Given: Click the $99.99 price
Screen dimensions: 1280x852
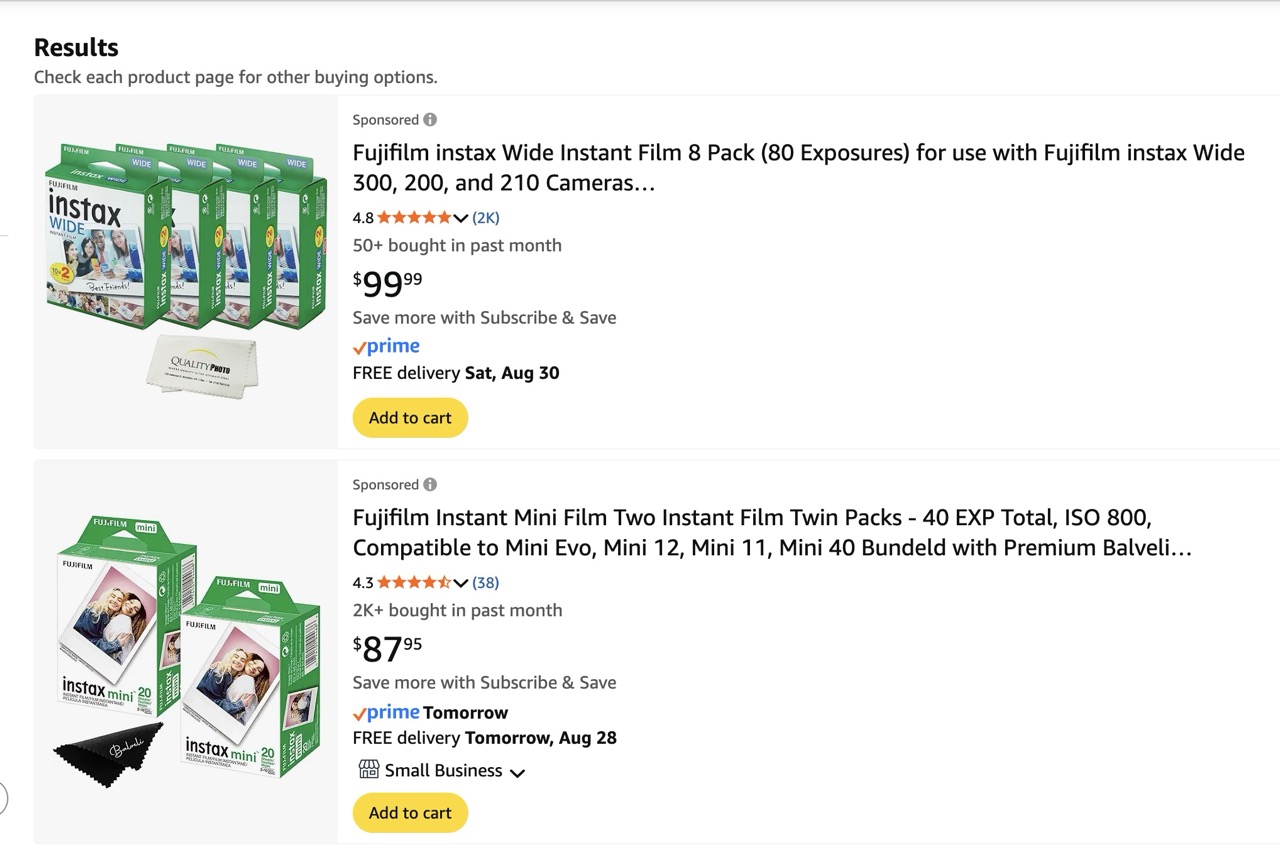Looking at the screenshot, I should point(388,284).
